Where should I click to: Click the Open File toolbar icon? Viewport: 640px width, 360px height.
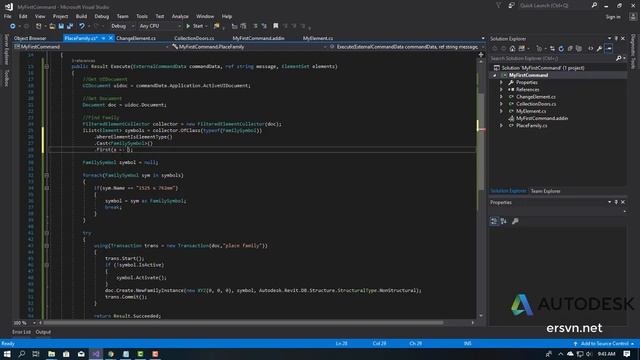[x=52, y=26]
